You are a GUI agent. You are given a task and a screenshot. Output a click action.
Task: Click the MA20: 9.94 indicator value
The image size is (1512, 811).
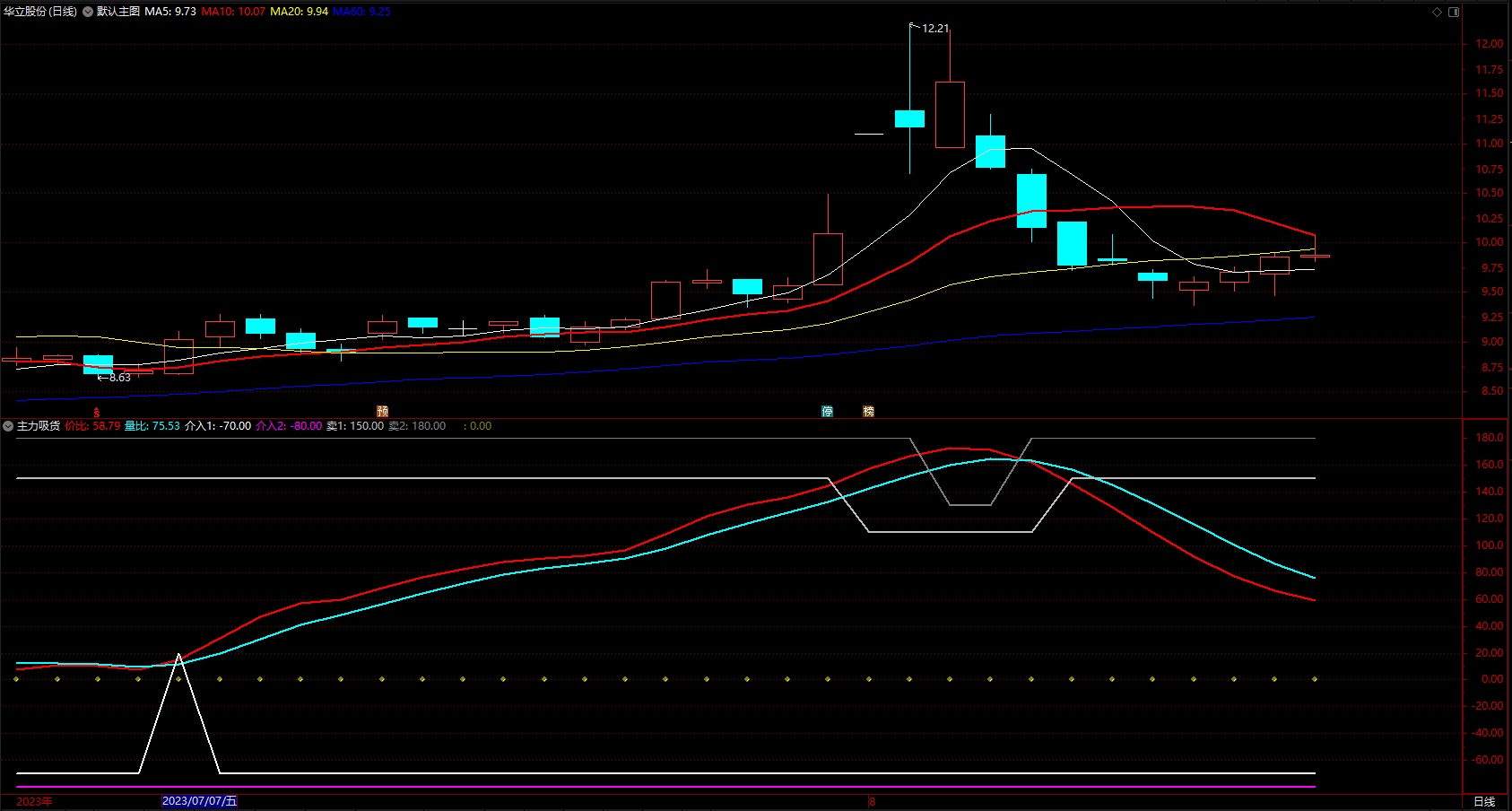point(300,12)
